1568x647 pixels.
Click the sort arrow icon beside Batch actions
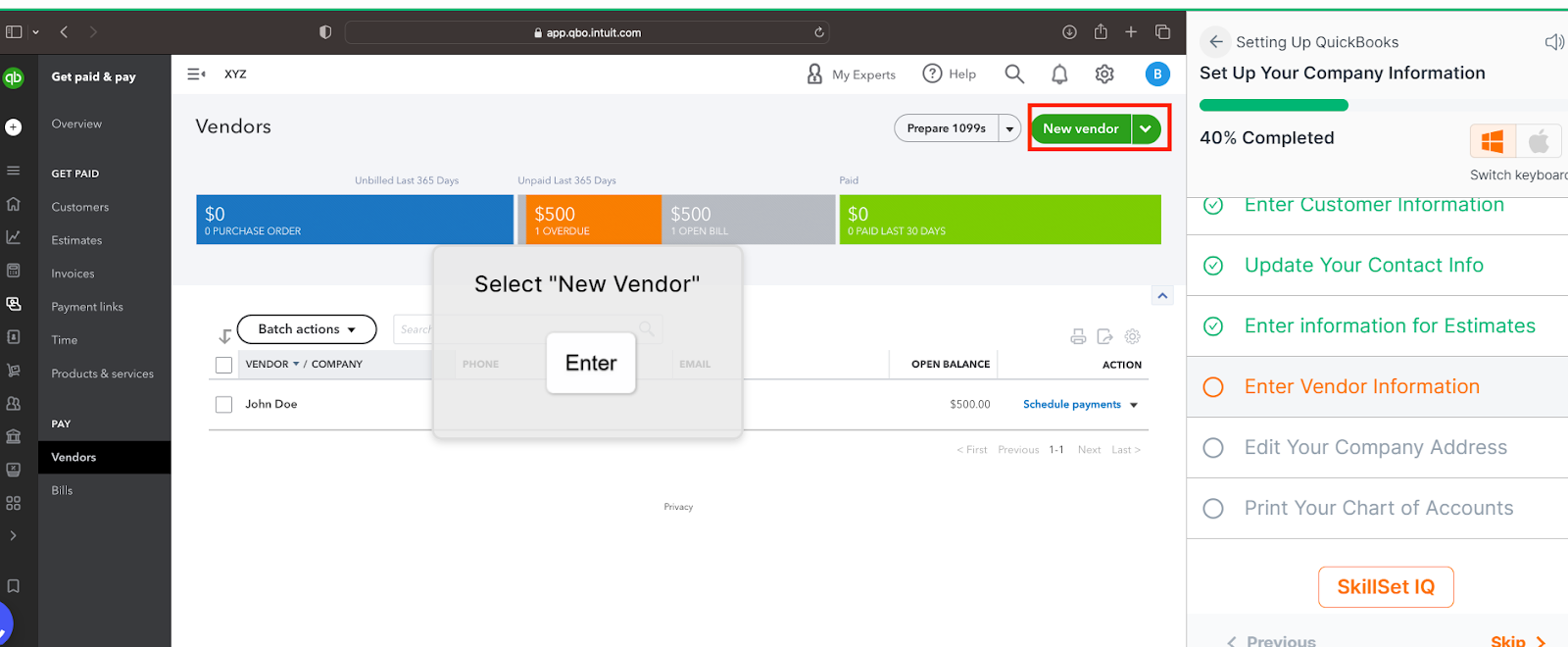click(224, 336)
